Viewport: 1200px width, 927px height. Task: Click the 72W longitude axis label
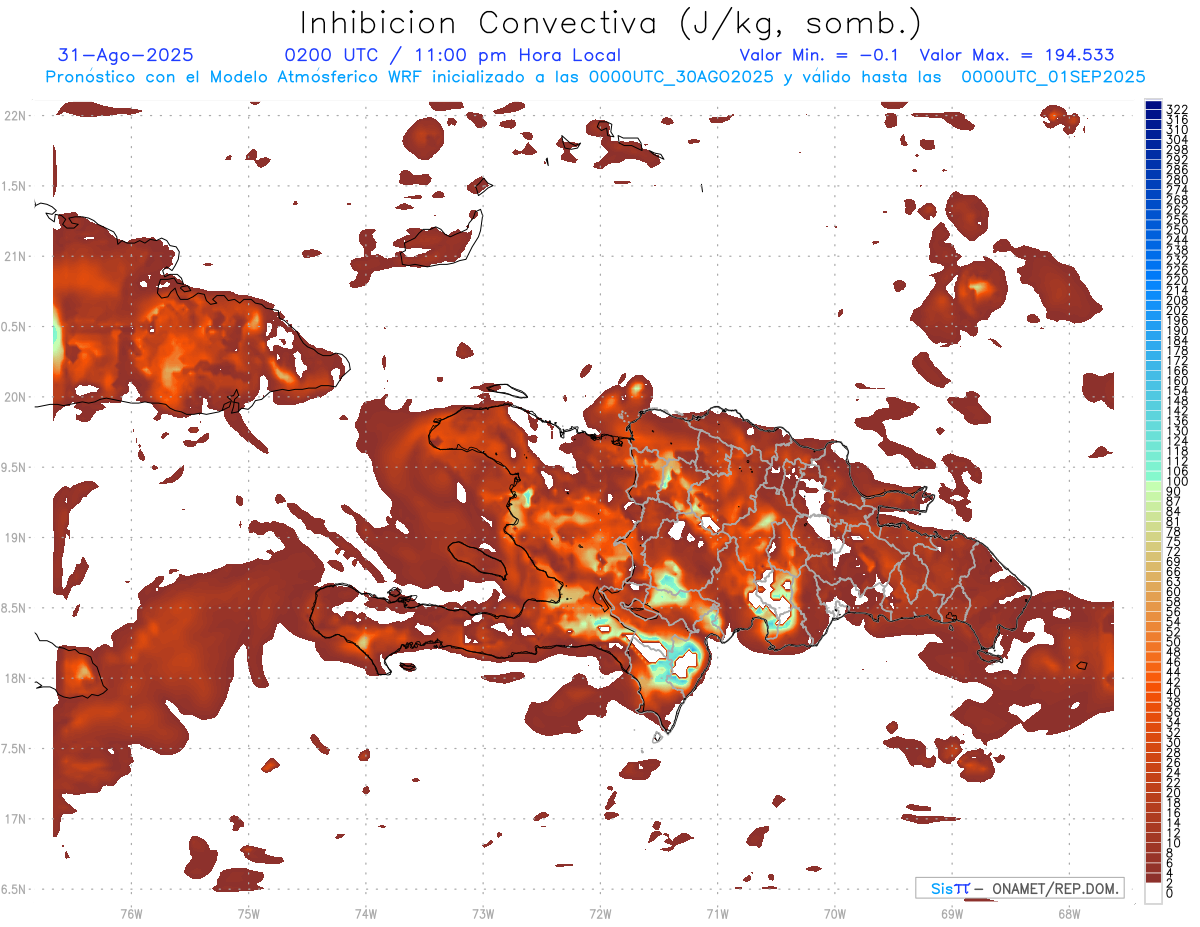(600, 913)
